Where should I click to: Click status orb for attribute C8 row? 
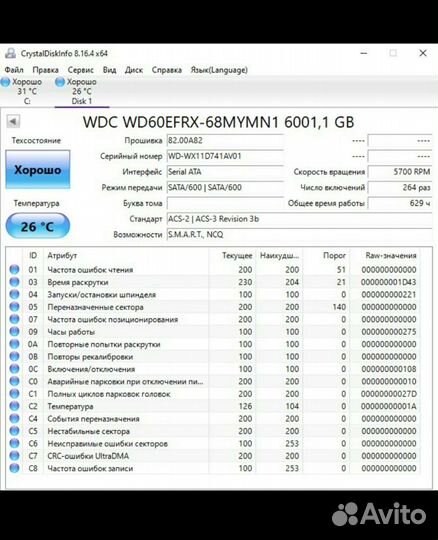14,468
